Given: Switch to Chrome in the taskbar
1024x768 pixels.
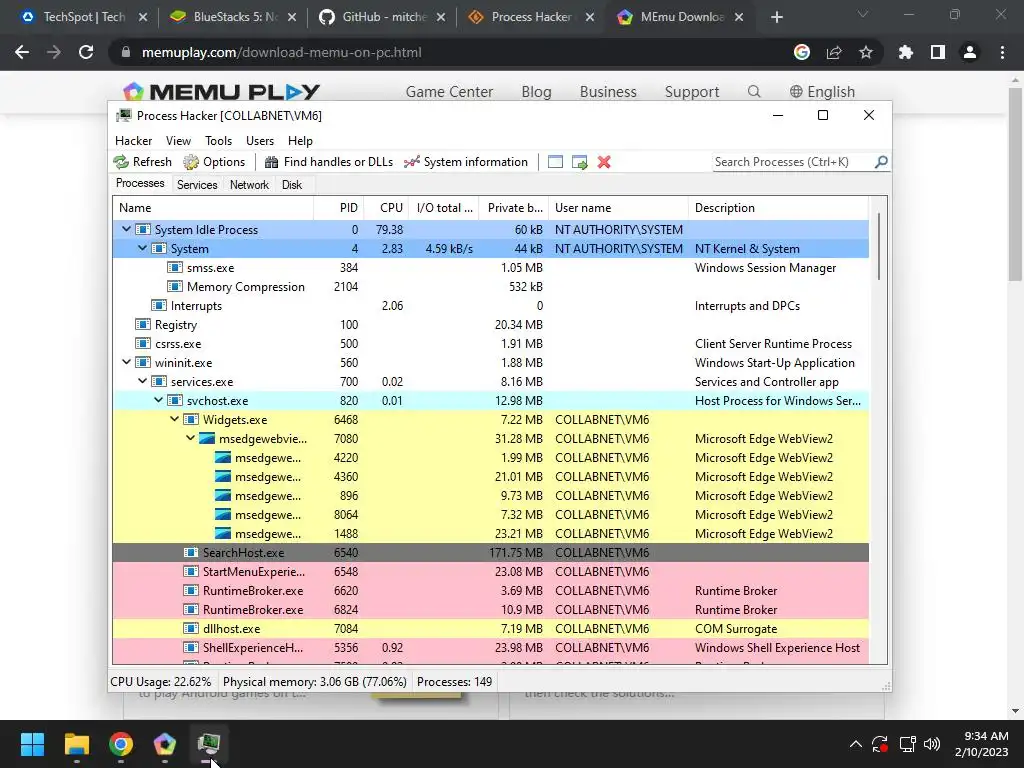Looking at the screenshot, I should 121,744.
